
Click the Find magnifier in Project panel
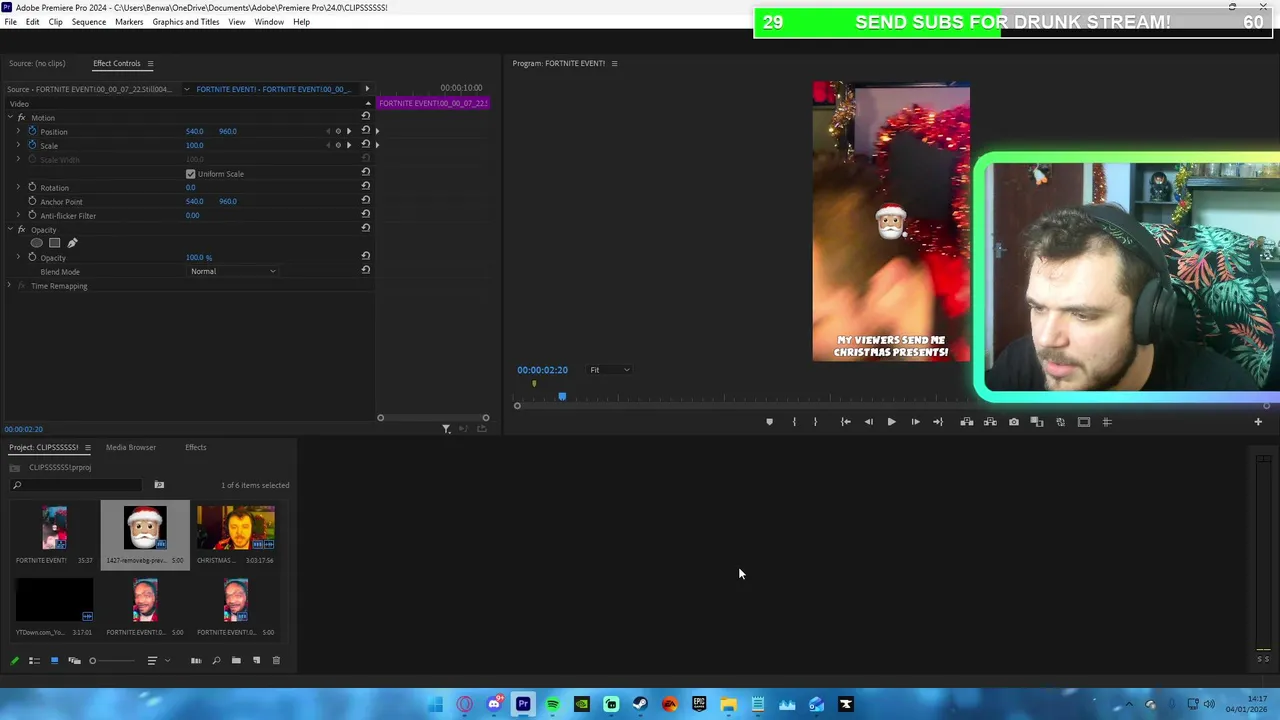[216, 660]
